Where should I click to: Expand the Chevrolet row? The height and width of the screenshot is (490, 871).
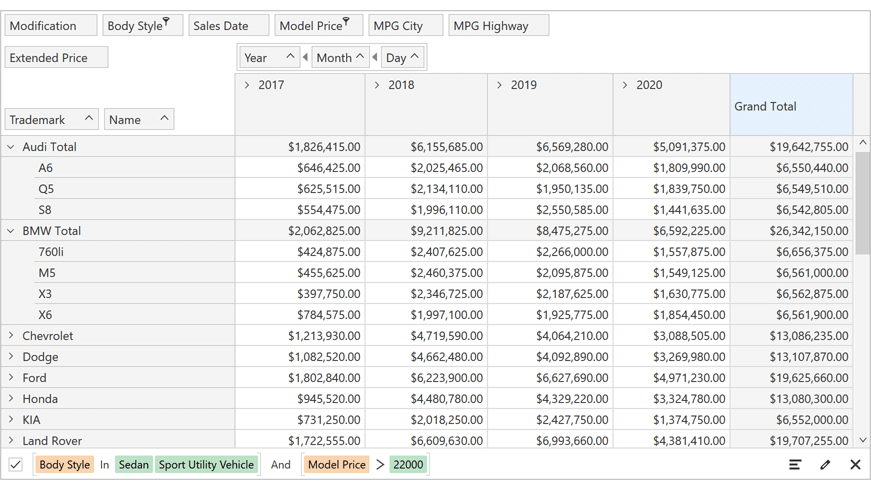point(11,336)
